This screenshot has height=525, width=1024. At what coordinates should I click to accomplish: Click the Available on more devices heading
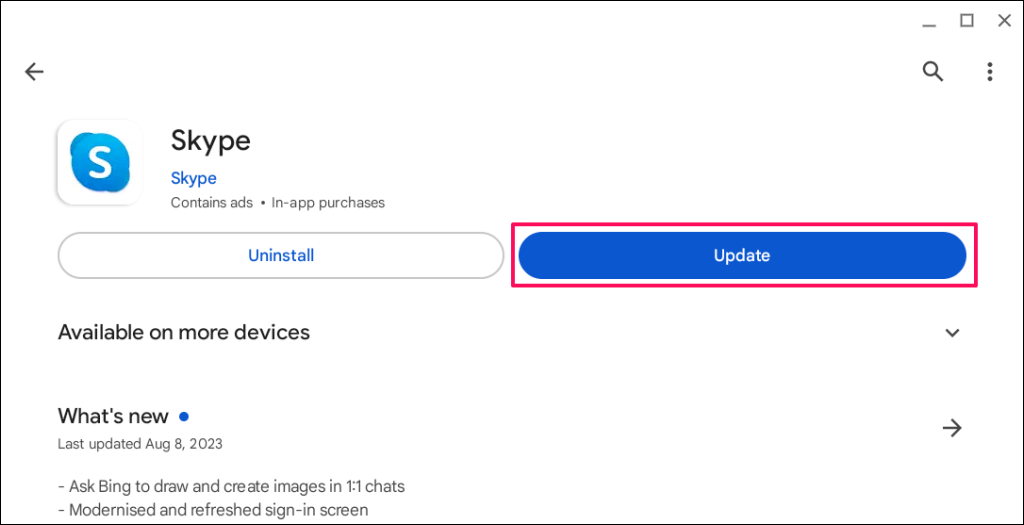click(x=184, y=332)
